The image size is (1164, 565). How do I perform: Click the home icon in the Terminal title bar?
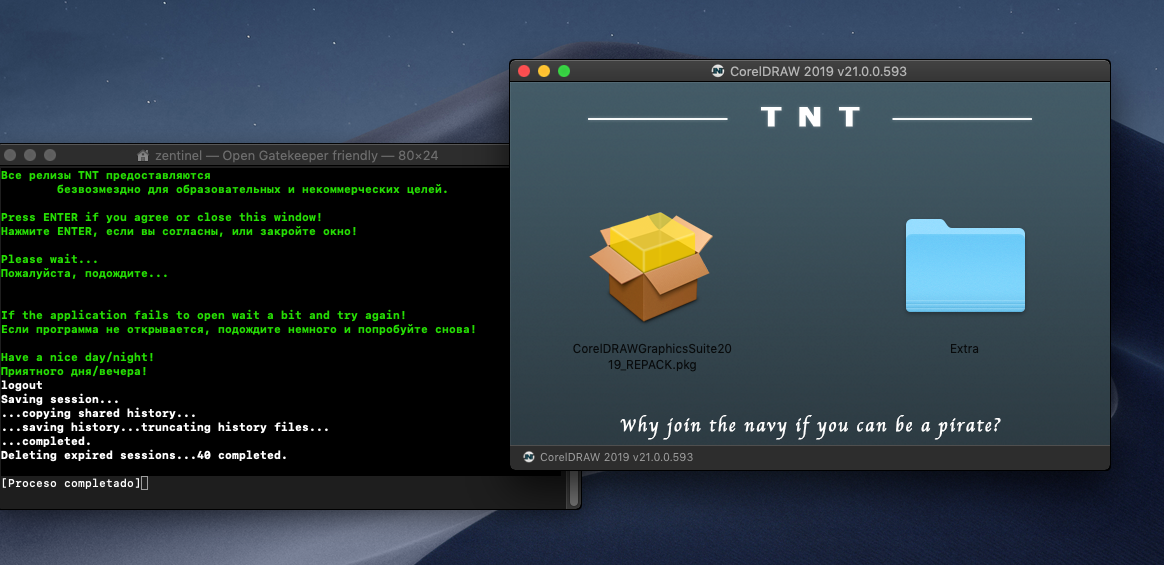click(143, 156)
